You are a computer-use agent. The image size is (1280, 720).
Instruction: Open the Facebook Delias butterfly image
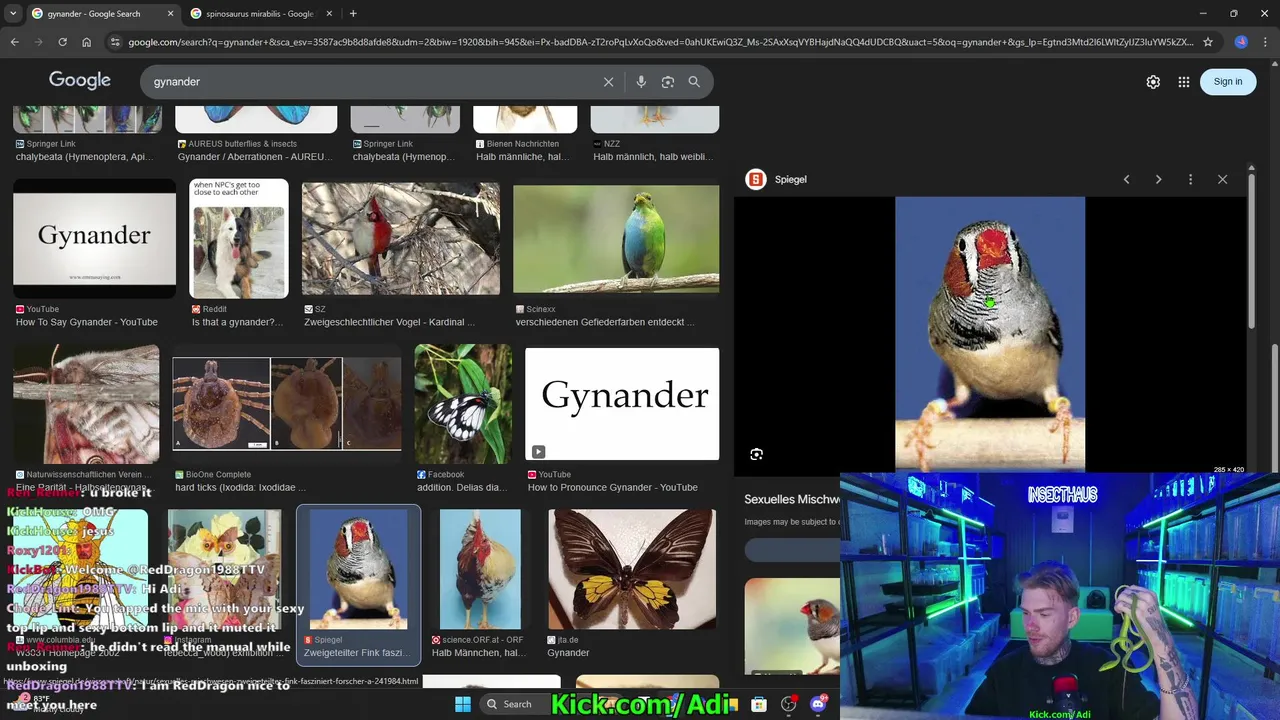[x=463, y=404]
